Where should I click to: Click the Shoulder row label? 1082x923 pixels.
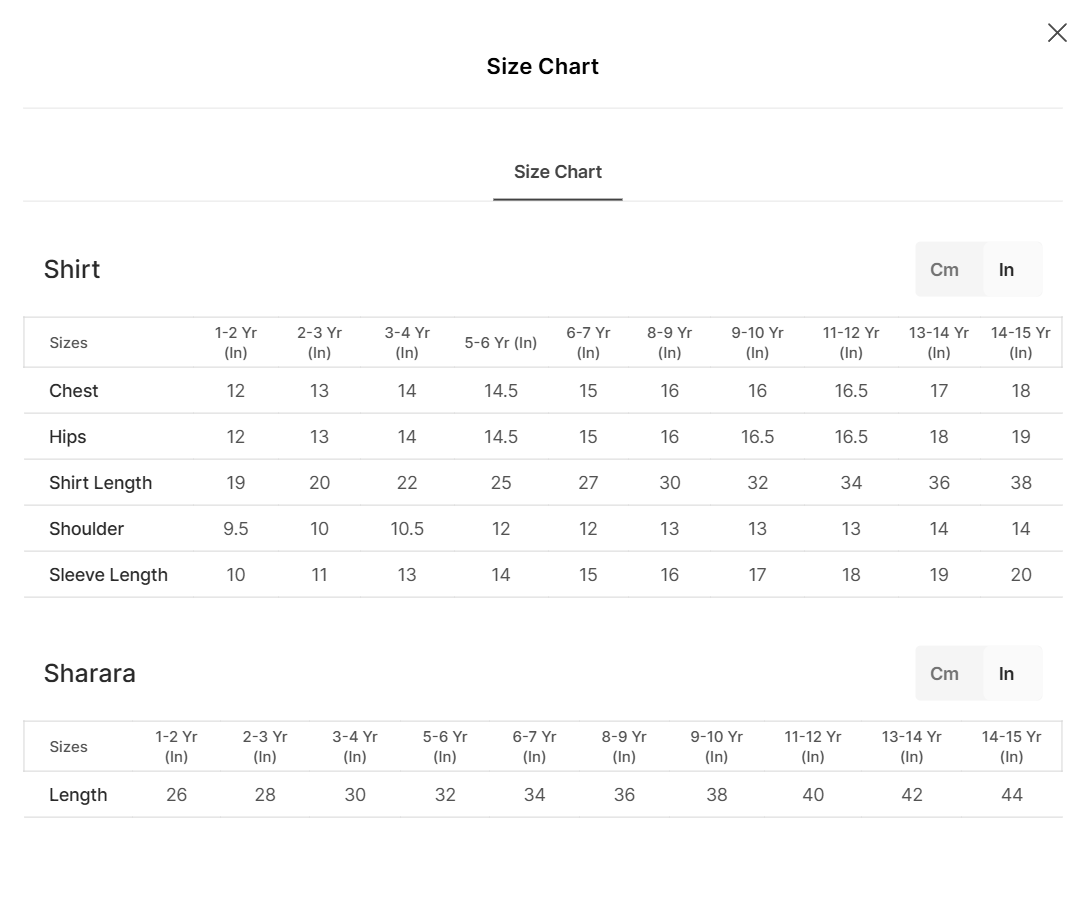click(86, 529)
